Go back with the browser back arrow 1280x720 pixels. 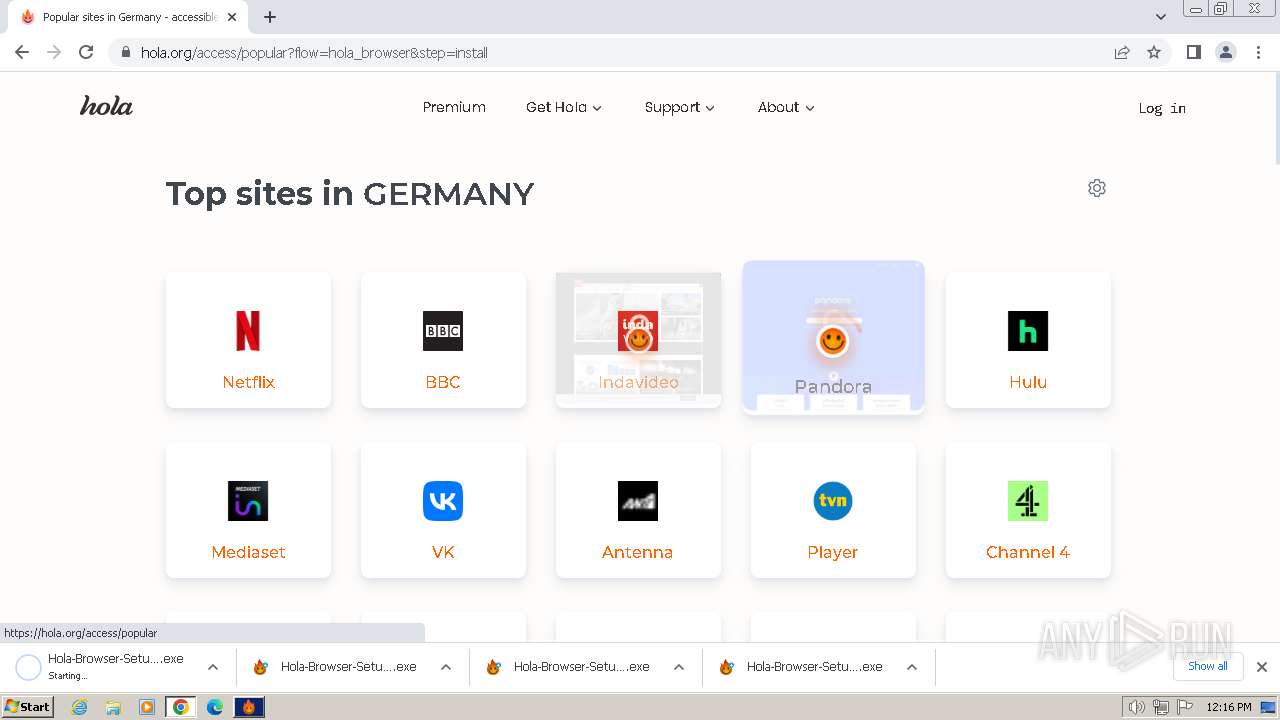click(x=22, y=52)
